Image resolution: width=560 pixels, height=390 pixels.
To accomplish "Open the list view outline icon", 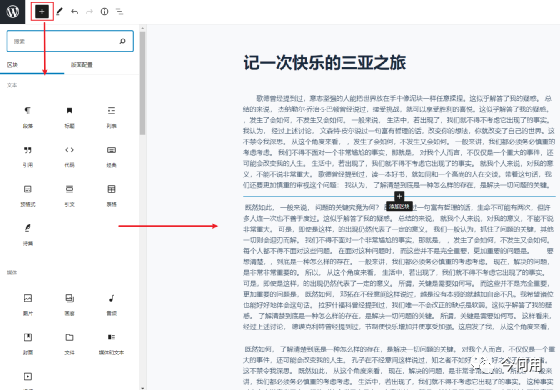I will pos(119,12).
